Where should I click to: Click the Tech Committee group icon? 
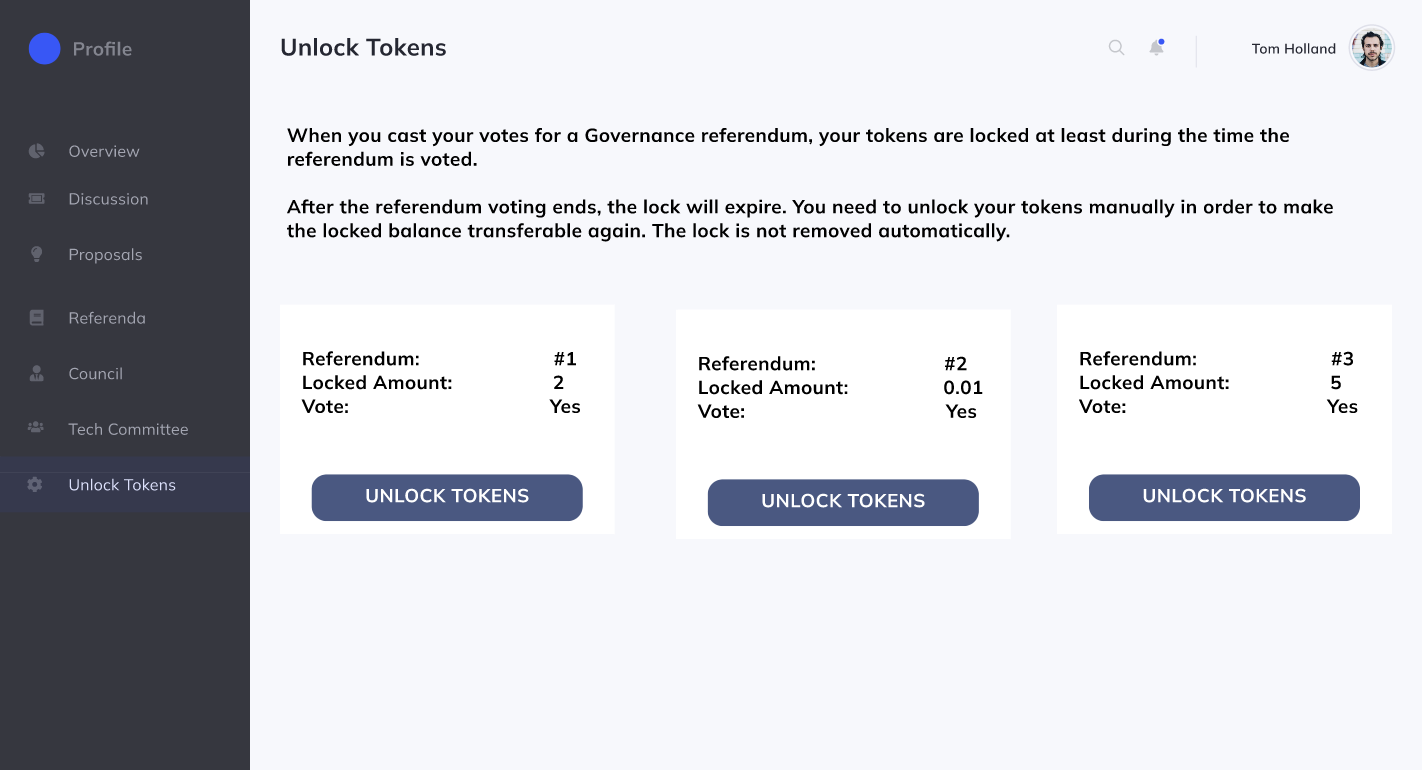click(36, 428)
